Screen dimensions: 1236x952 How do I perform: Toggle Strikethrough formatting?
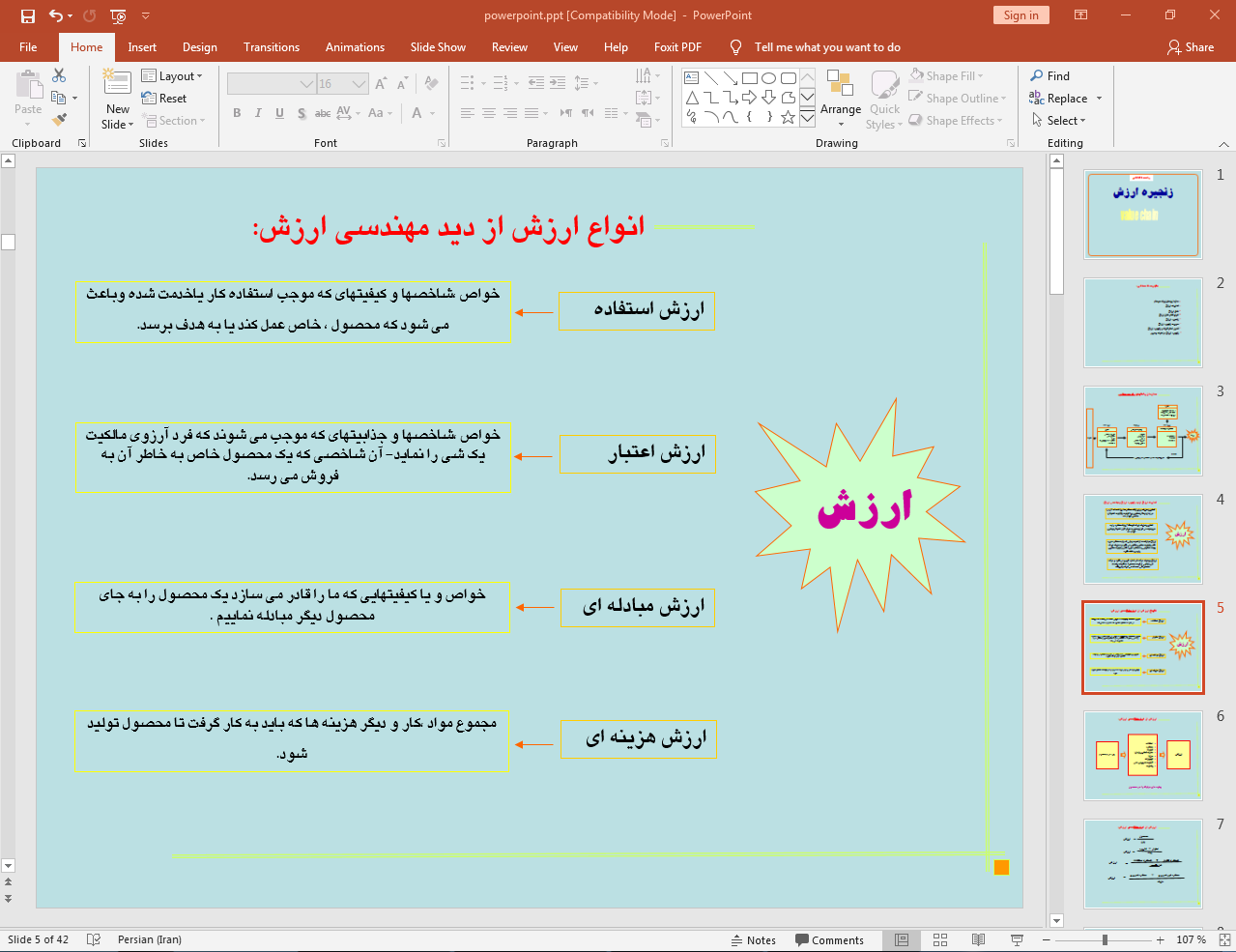click(x=323, y=113)
